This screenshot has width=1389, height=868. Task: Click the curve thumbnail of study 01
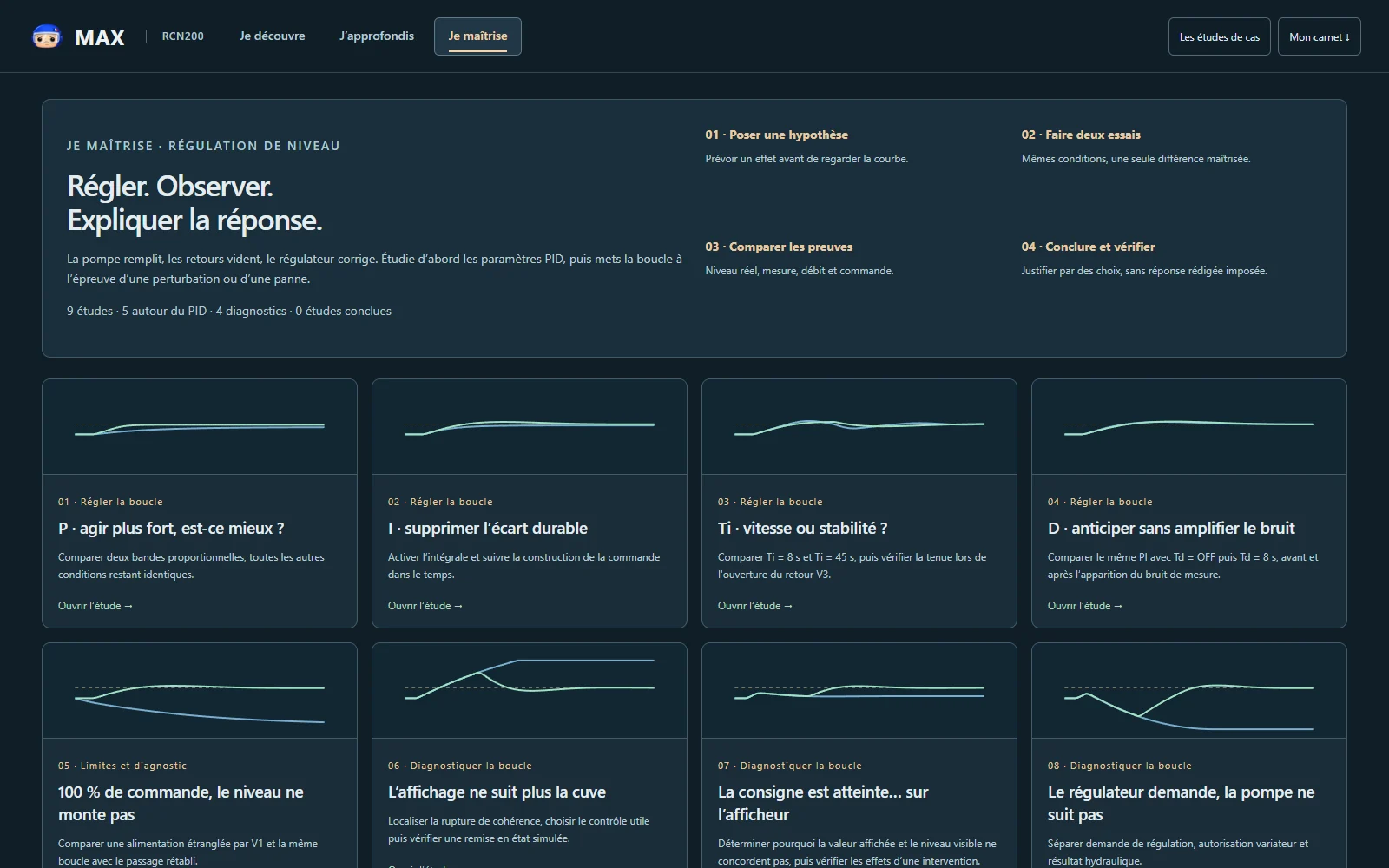pyautogui.click(x=200, y=427)
